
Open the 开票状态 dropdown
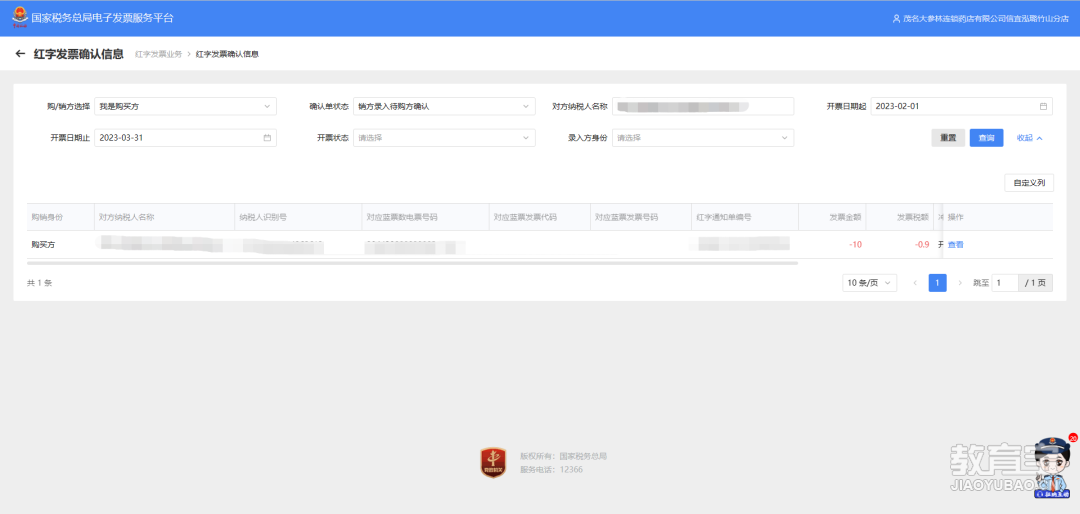[444, 138]
